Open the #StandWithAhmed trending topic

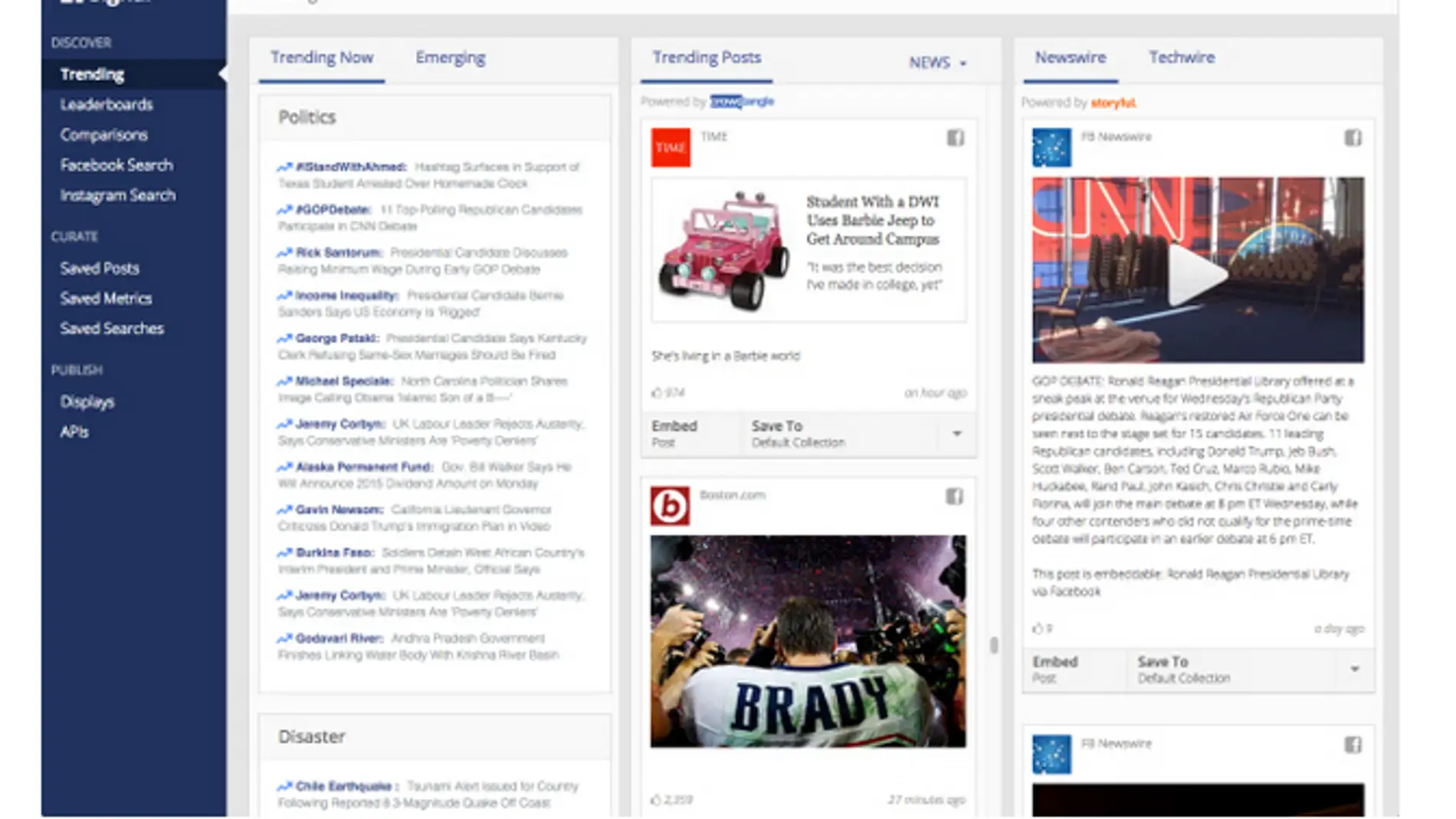351,167
